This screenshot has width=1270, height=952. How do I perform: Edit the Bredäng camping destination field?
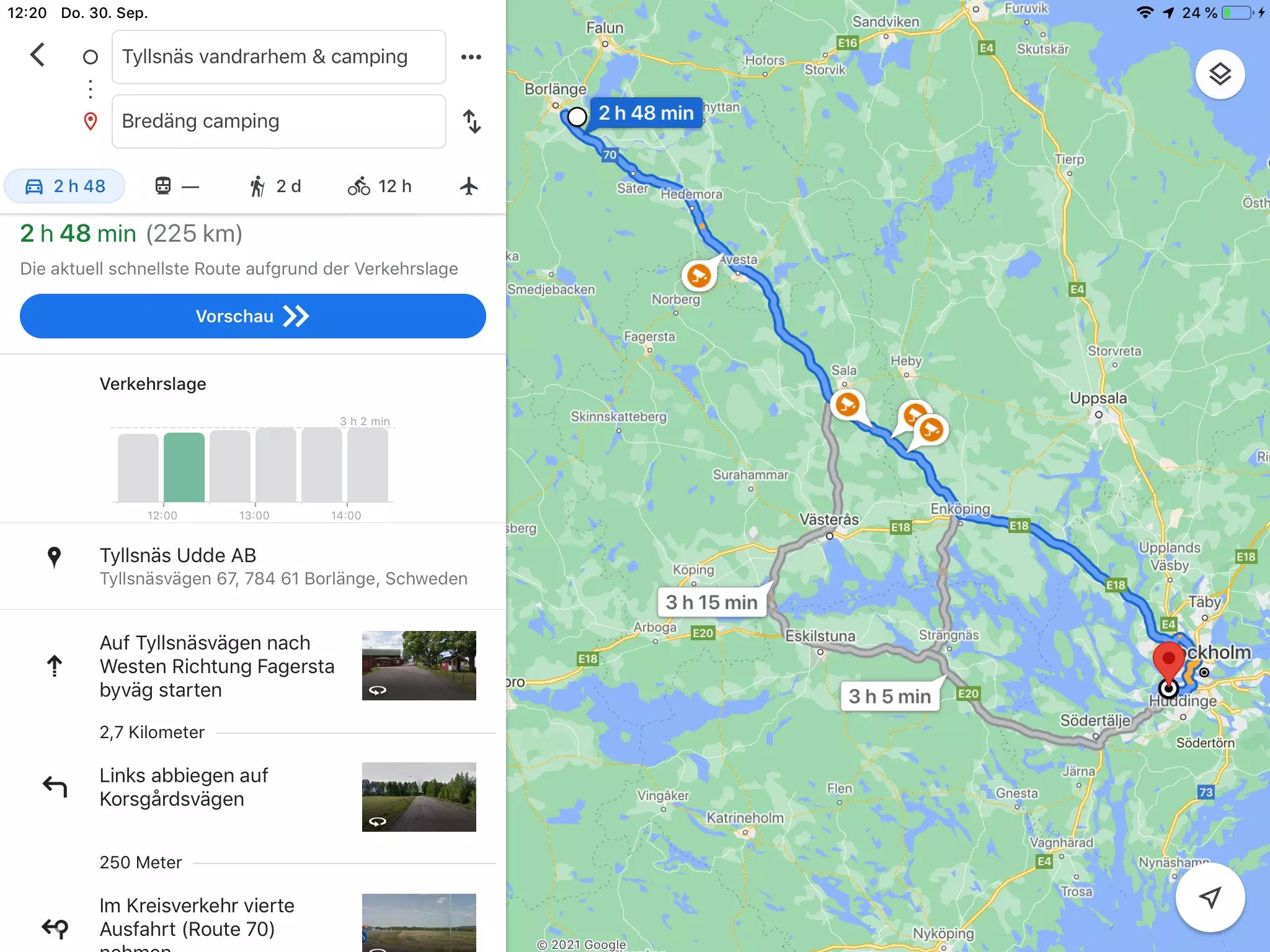point(278,121)
